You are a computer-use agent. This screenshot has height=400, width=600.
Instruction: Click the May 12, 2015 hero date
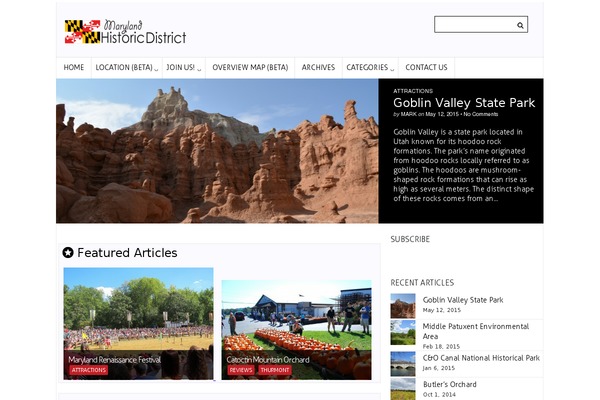442,114
